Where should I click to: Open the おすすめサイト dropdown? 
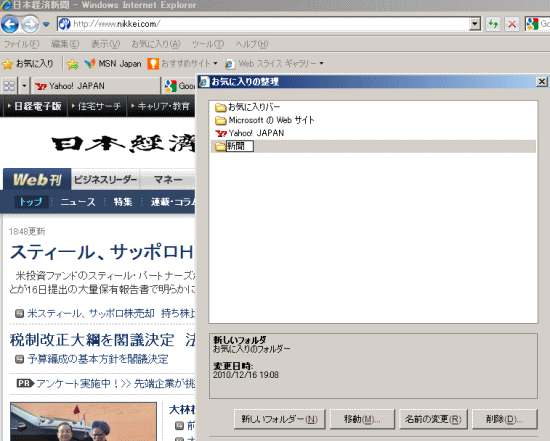tap(182, 64)
